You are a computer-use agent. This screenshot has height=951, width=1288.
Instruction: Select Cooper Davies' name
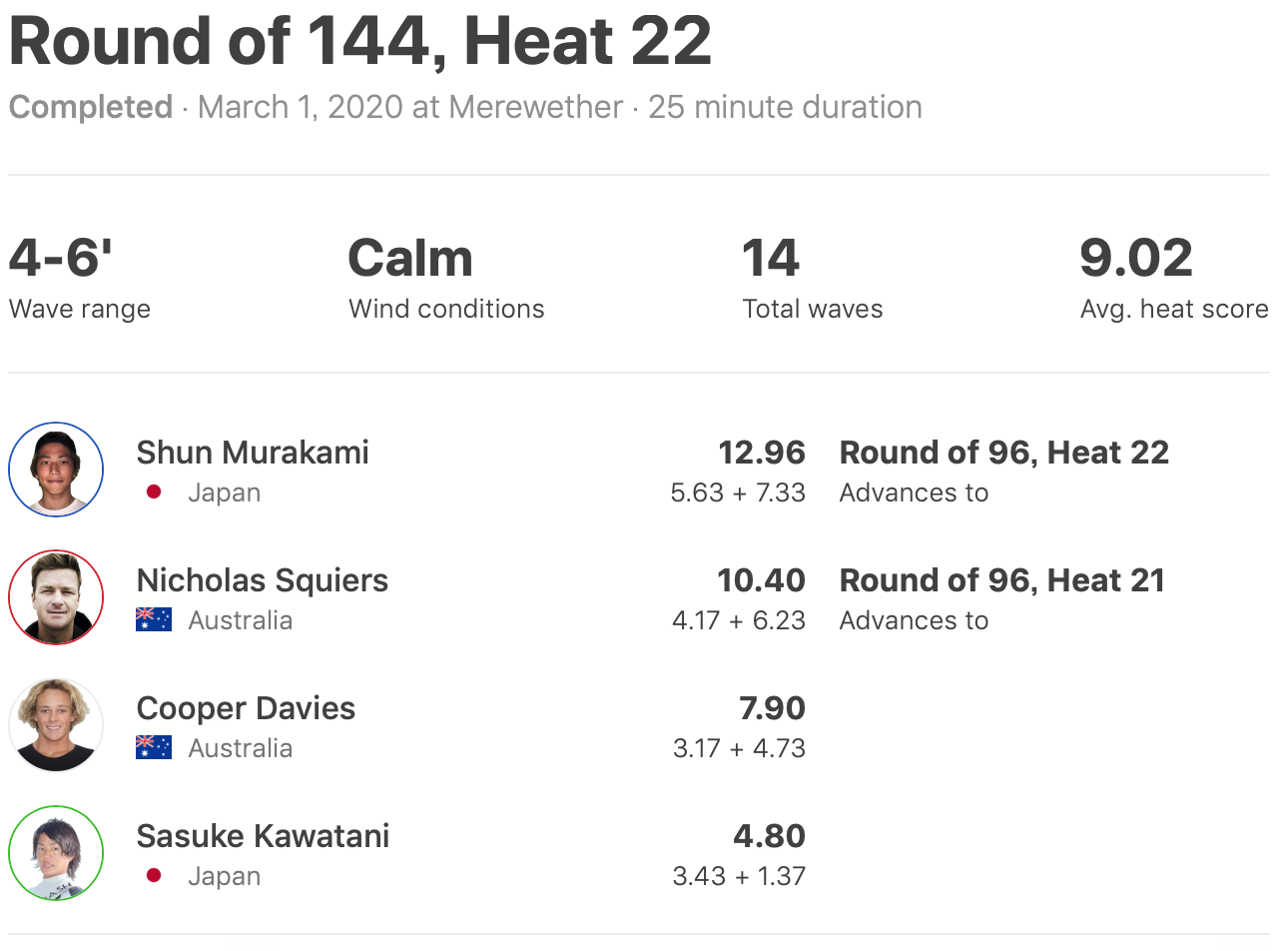pos(246,708)
